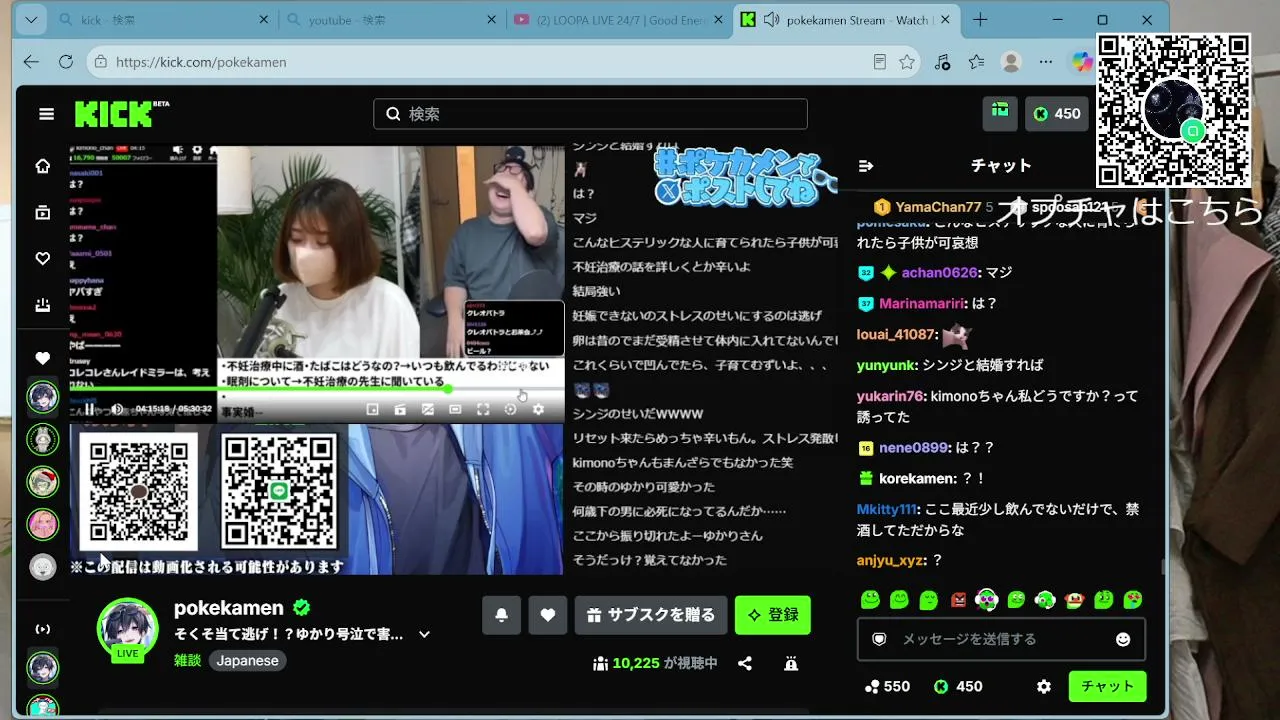Image resolution: width=1280 pixels, height=720 pixels.
Task: Switch to the 'youtube - 検索' browser tab
Action: point(392,20)
